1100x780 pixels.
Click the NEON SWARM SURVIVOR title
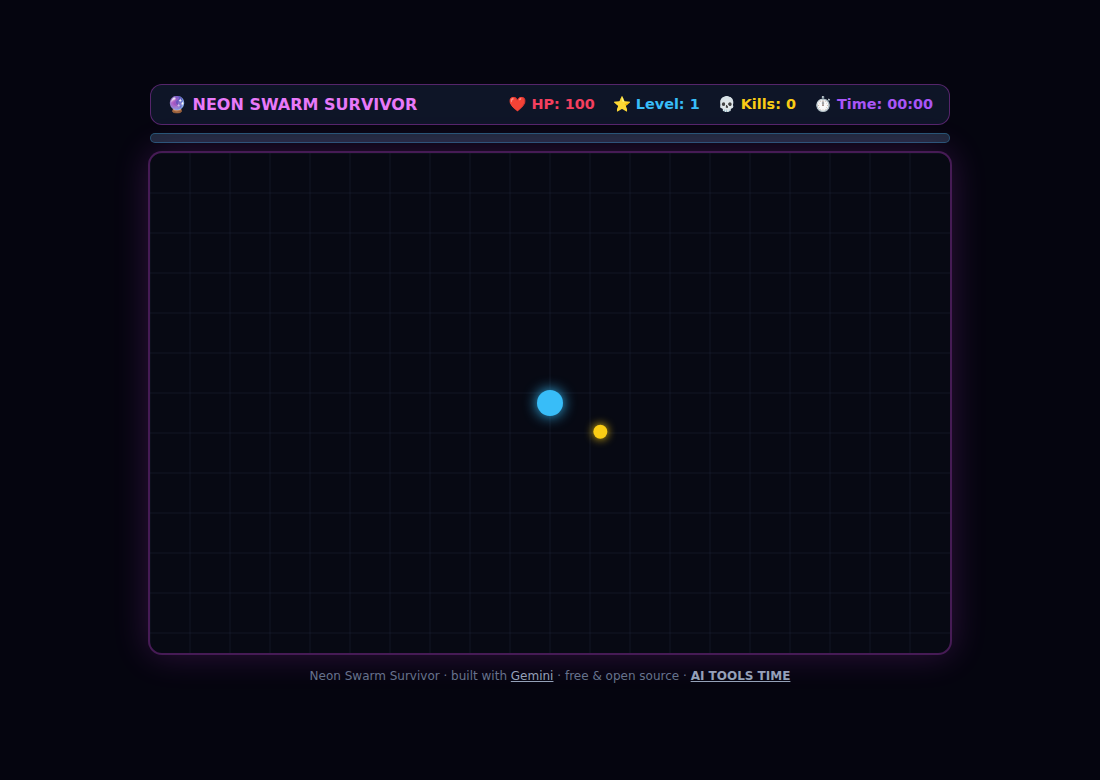tap(305, 105)
